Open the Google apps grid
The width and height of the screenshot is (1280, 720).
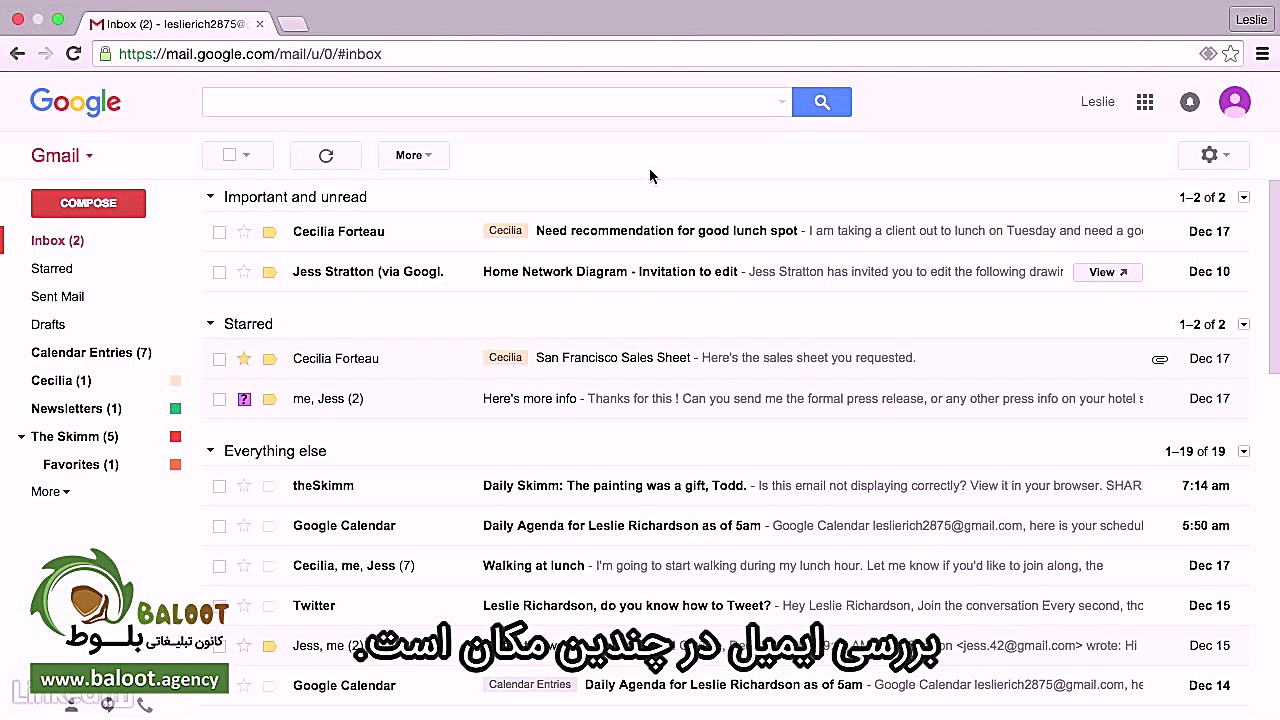point(1144,101)
